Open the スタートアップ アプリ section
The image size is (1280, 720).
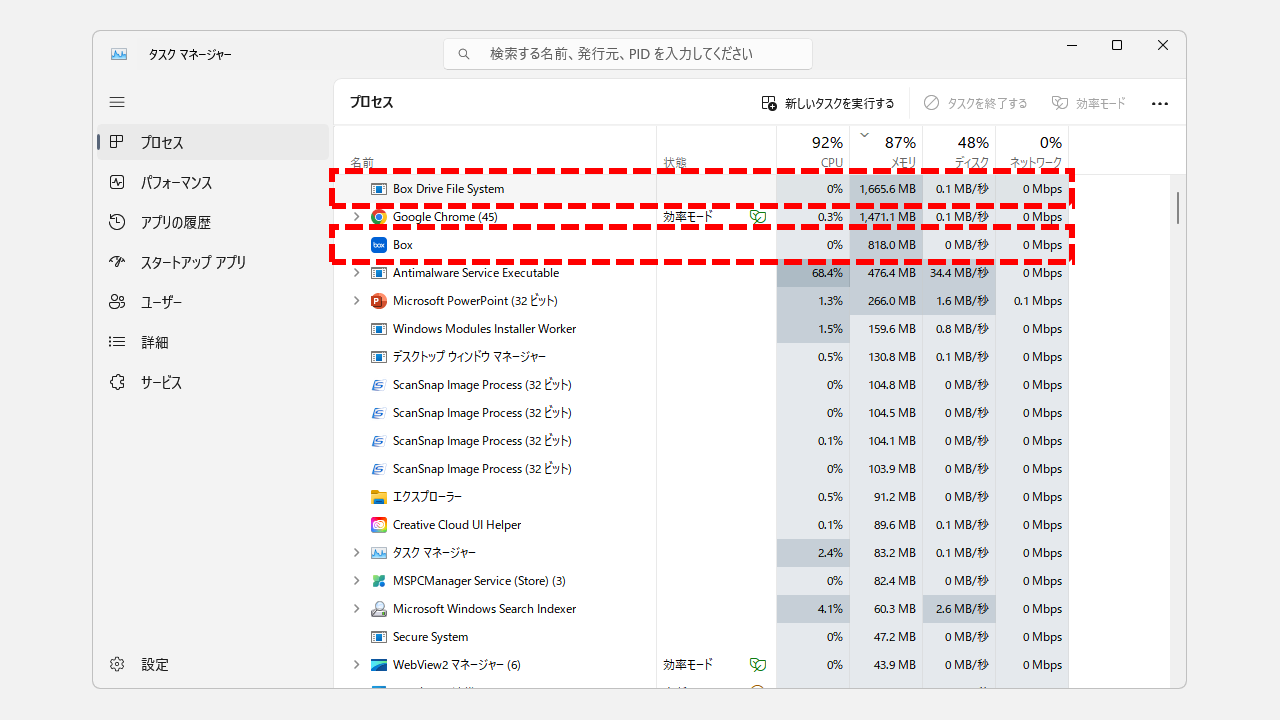[x=190, y=262]
